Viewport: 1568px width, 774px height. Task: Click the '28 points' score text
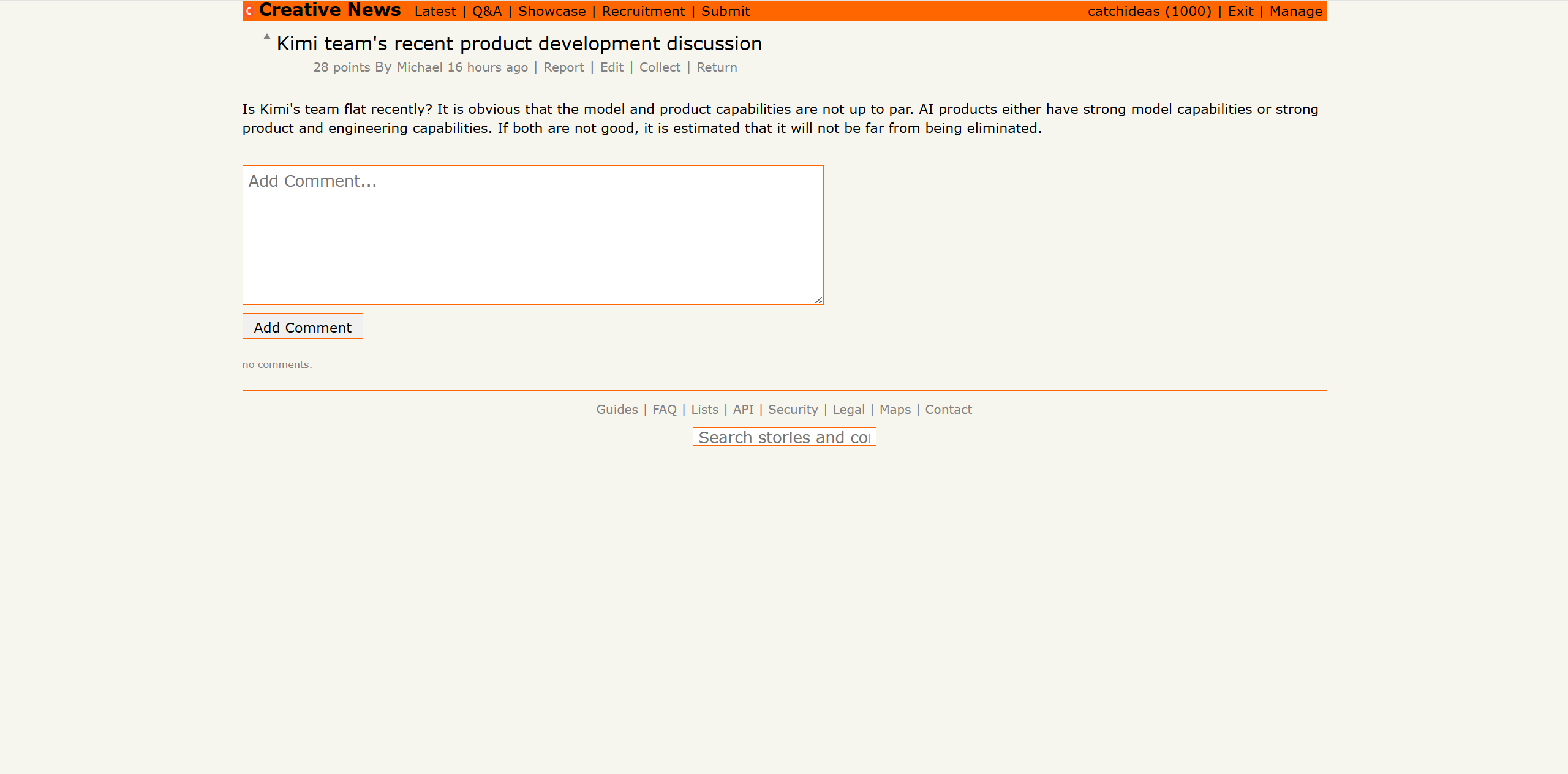342,67
